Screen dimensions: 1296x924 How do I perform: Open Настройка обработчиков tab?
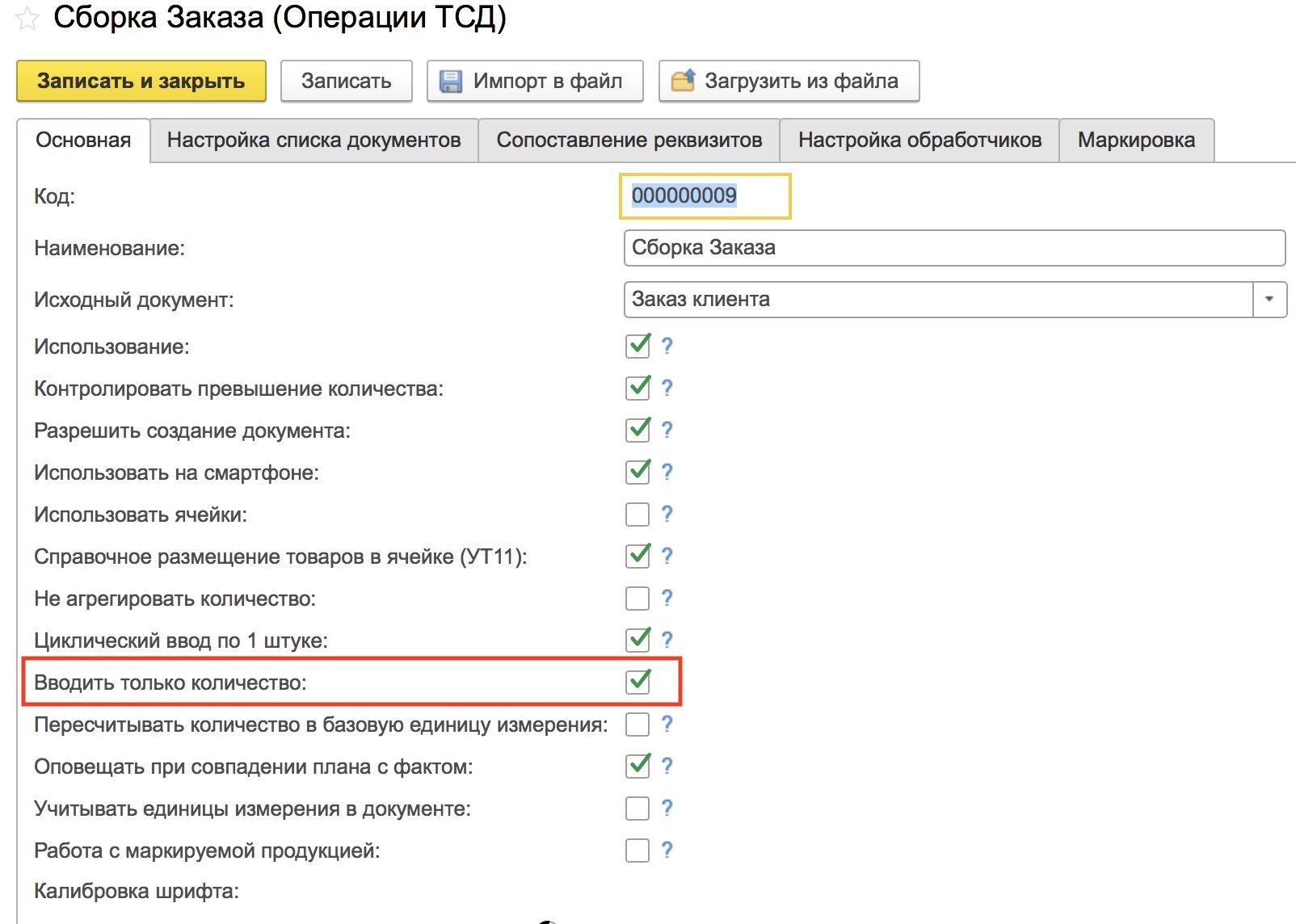pos(919,140)
